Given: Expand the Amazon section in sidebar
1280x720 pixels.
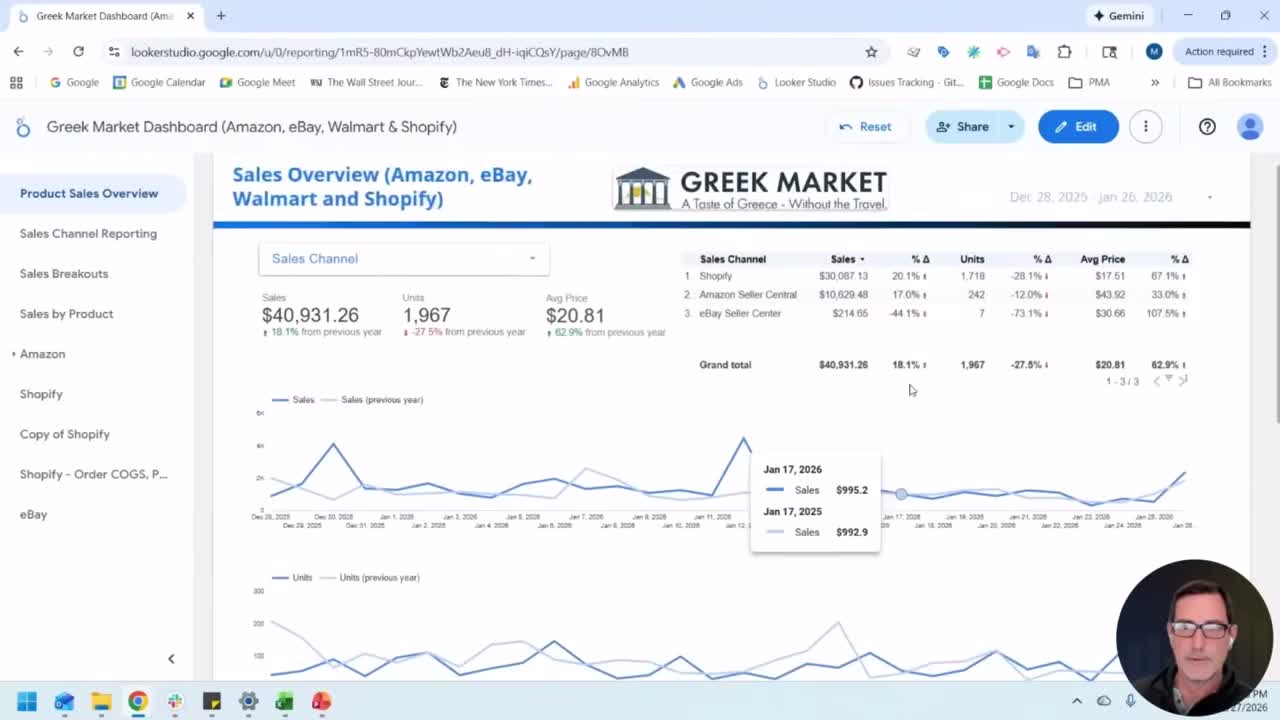Looking at the screenshot, I should pos(14,354).
